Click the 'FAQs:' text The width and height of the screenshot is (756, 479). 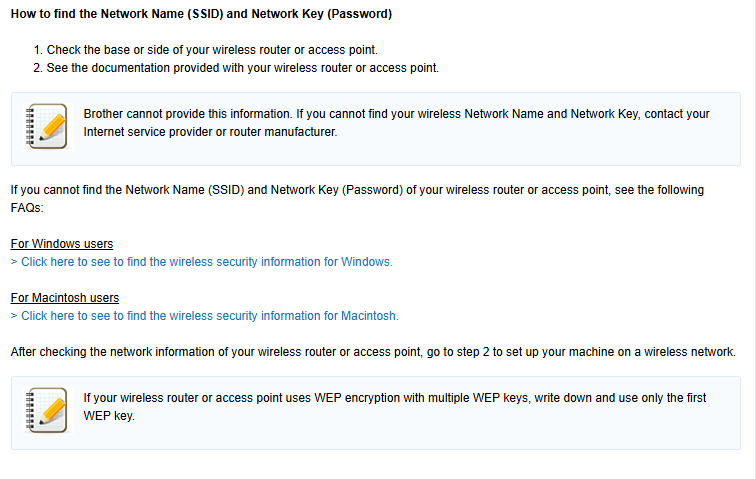27,208
